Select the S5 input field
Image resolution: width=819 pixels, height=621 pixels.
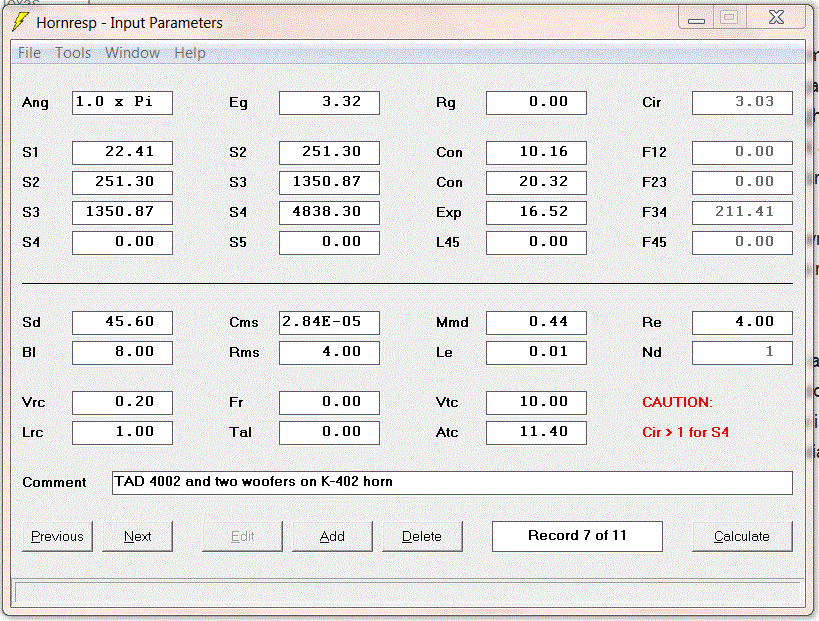click(329, 243)
